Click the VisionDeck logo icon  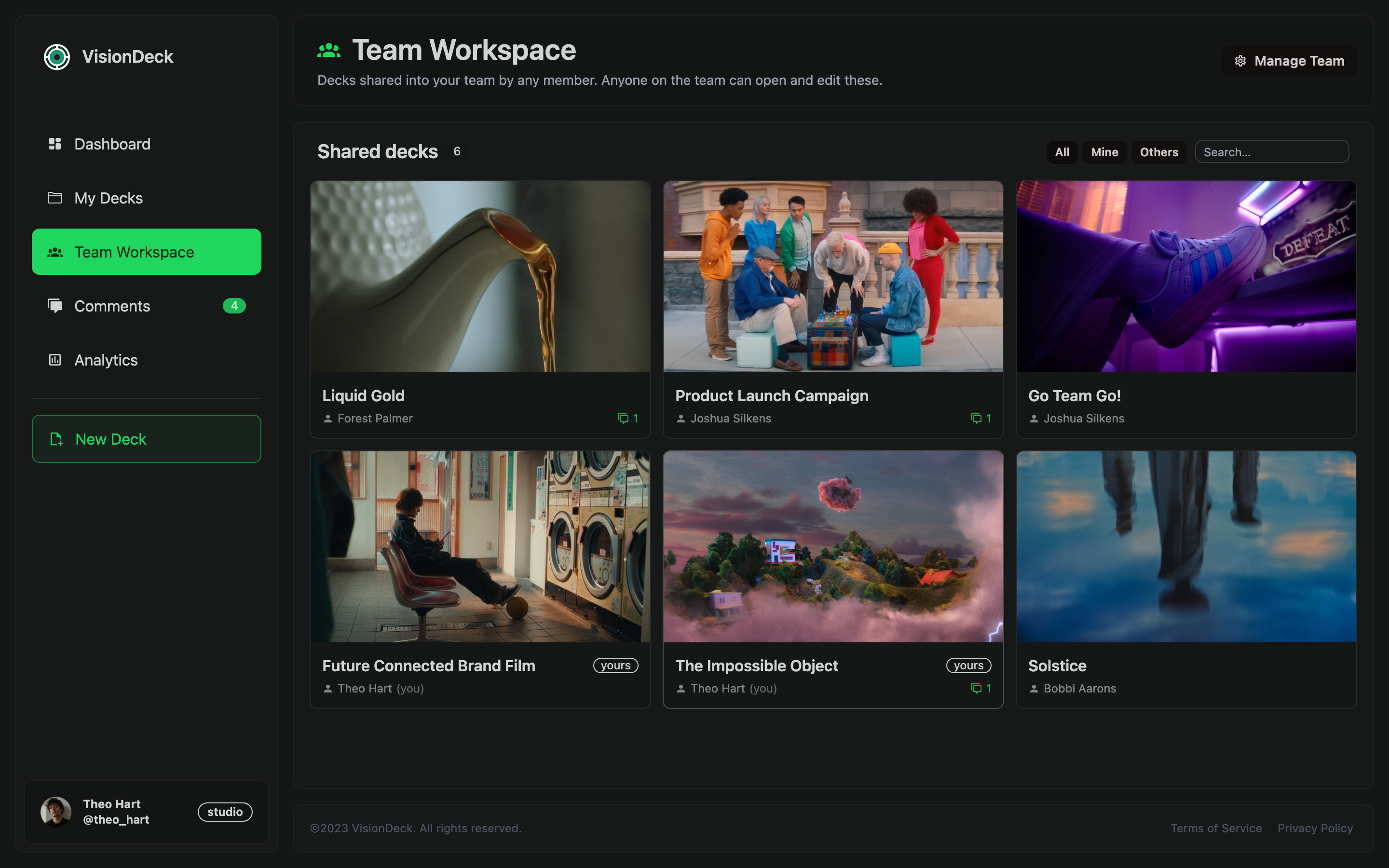click(57, 57)
